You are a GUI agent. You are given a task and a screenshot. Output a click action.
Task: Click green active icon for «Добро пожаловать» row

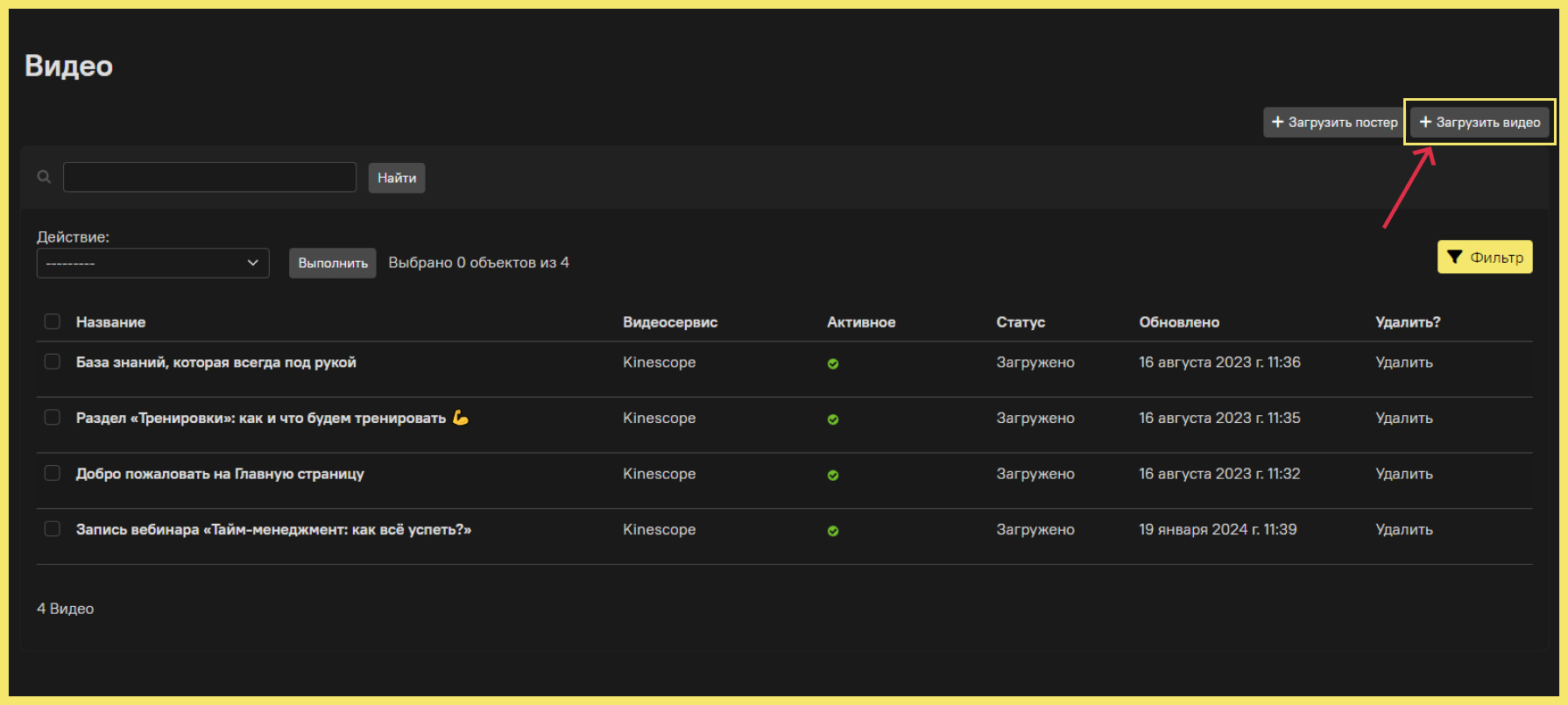point(833,475)
